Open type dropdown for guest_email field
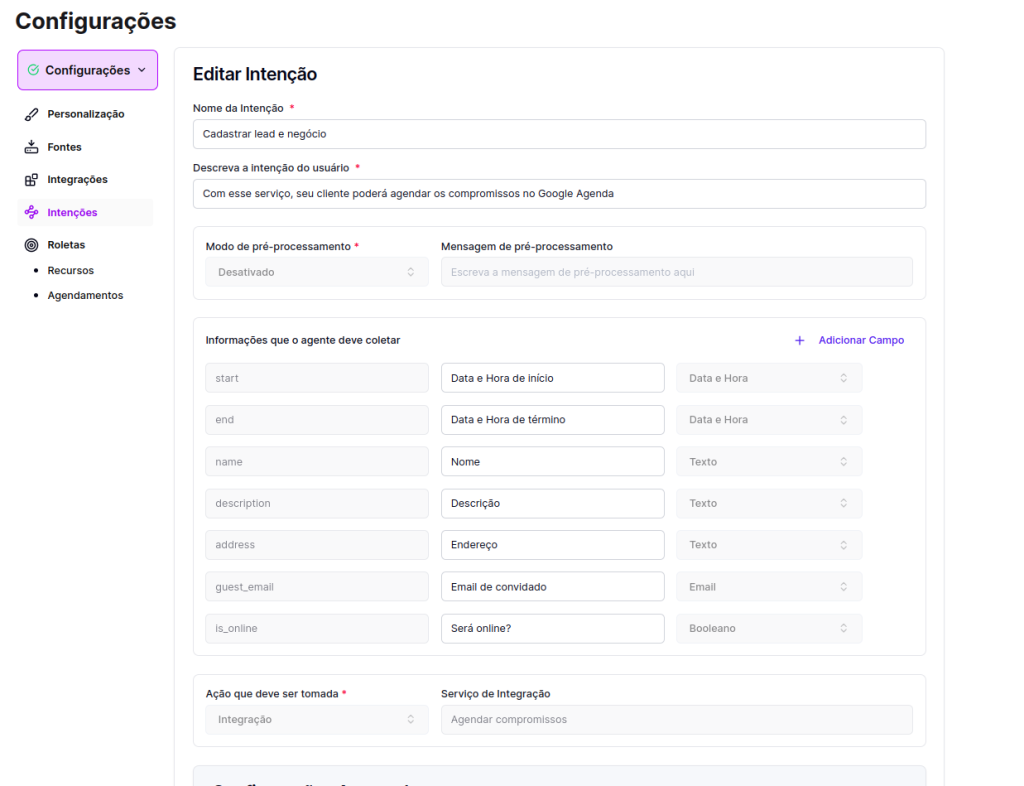1024x786 pixels. pyautogui.click(x=768, y=587)
